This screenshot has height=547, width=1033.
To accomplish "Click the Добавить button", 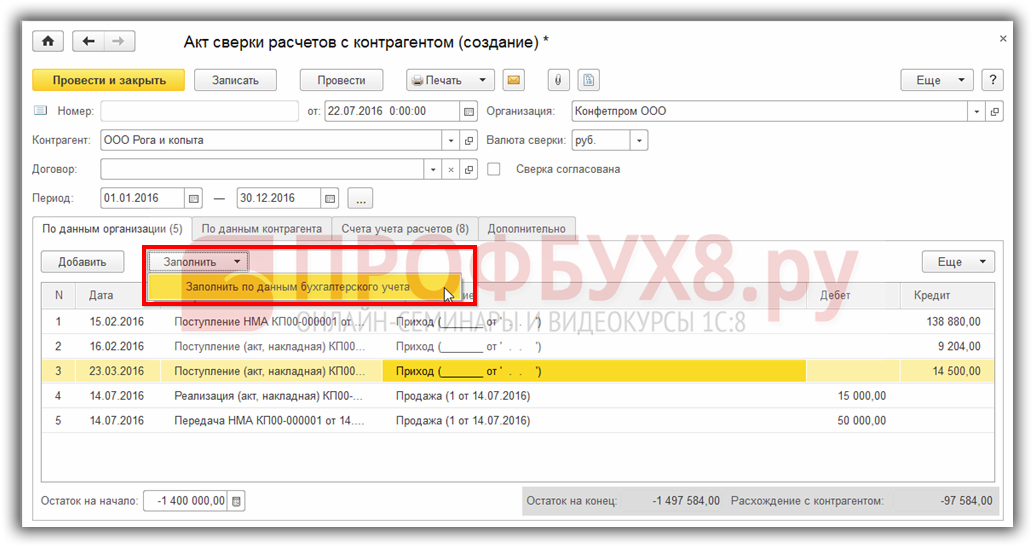I will click(x=82, y=262).
